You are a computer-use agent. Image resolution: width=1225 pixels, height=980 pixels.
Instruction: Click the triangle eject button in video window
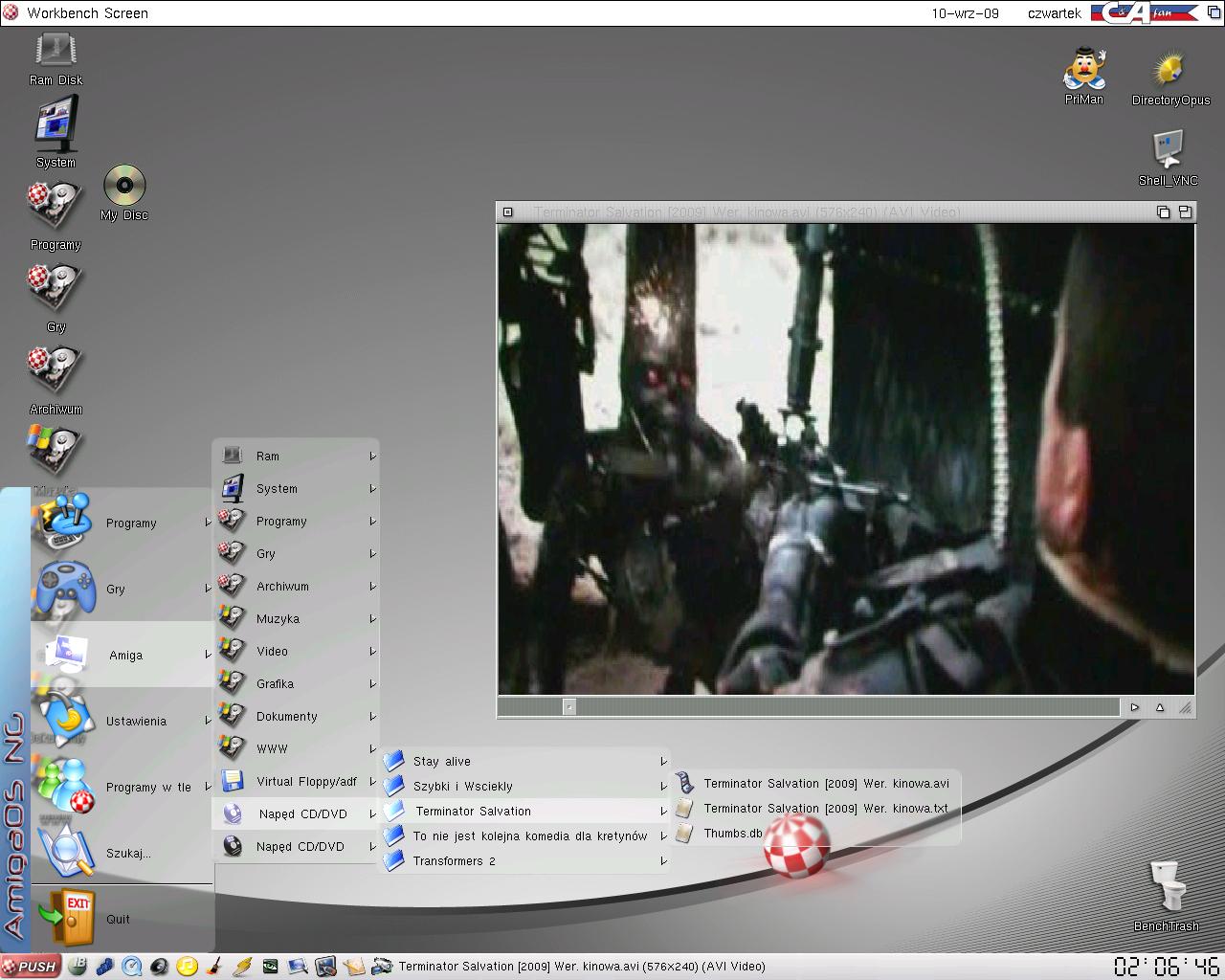point(1160,707)
